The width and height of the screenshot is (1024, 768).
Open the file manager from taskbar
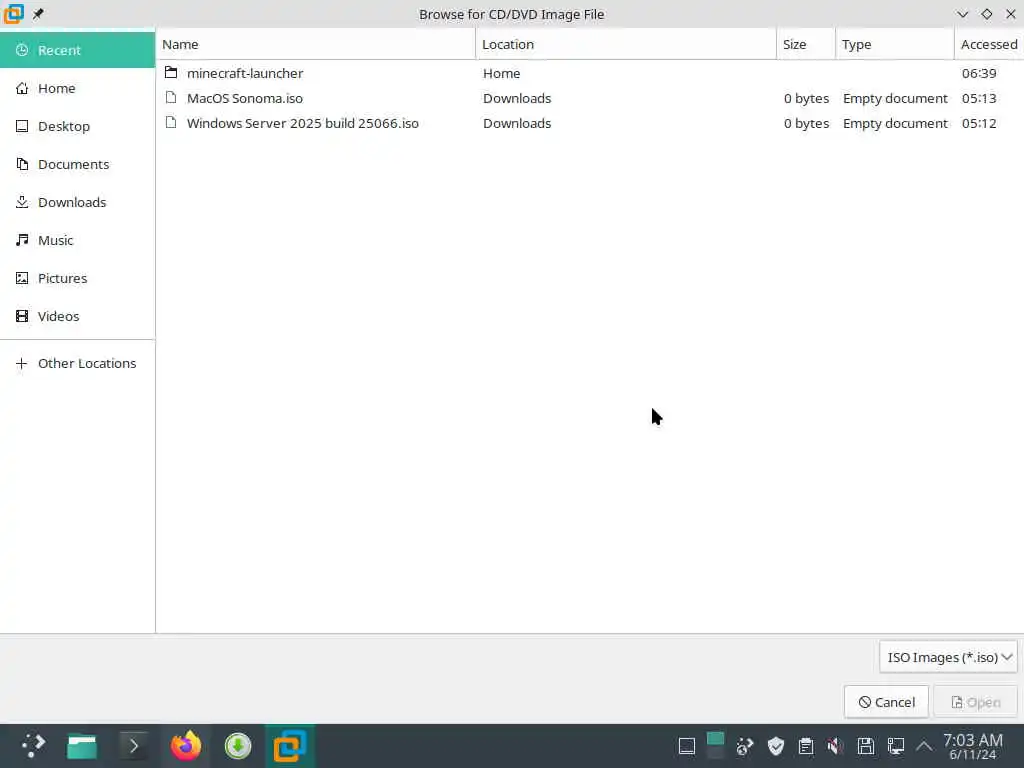click(82, 746)
